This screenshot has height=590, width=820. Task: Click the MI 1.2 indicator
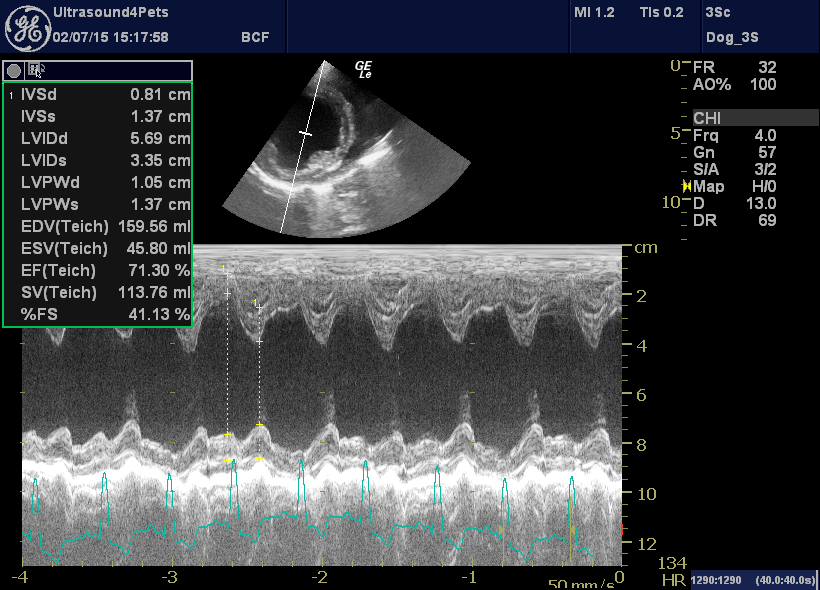[594, 13]
